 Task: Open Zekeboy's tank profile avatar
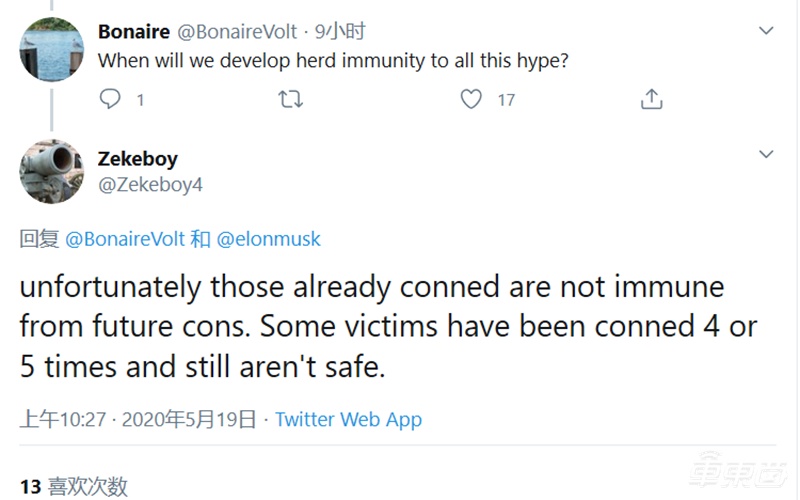coord(52,171)
